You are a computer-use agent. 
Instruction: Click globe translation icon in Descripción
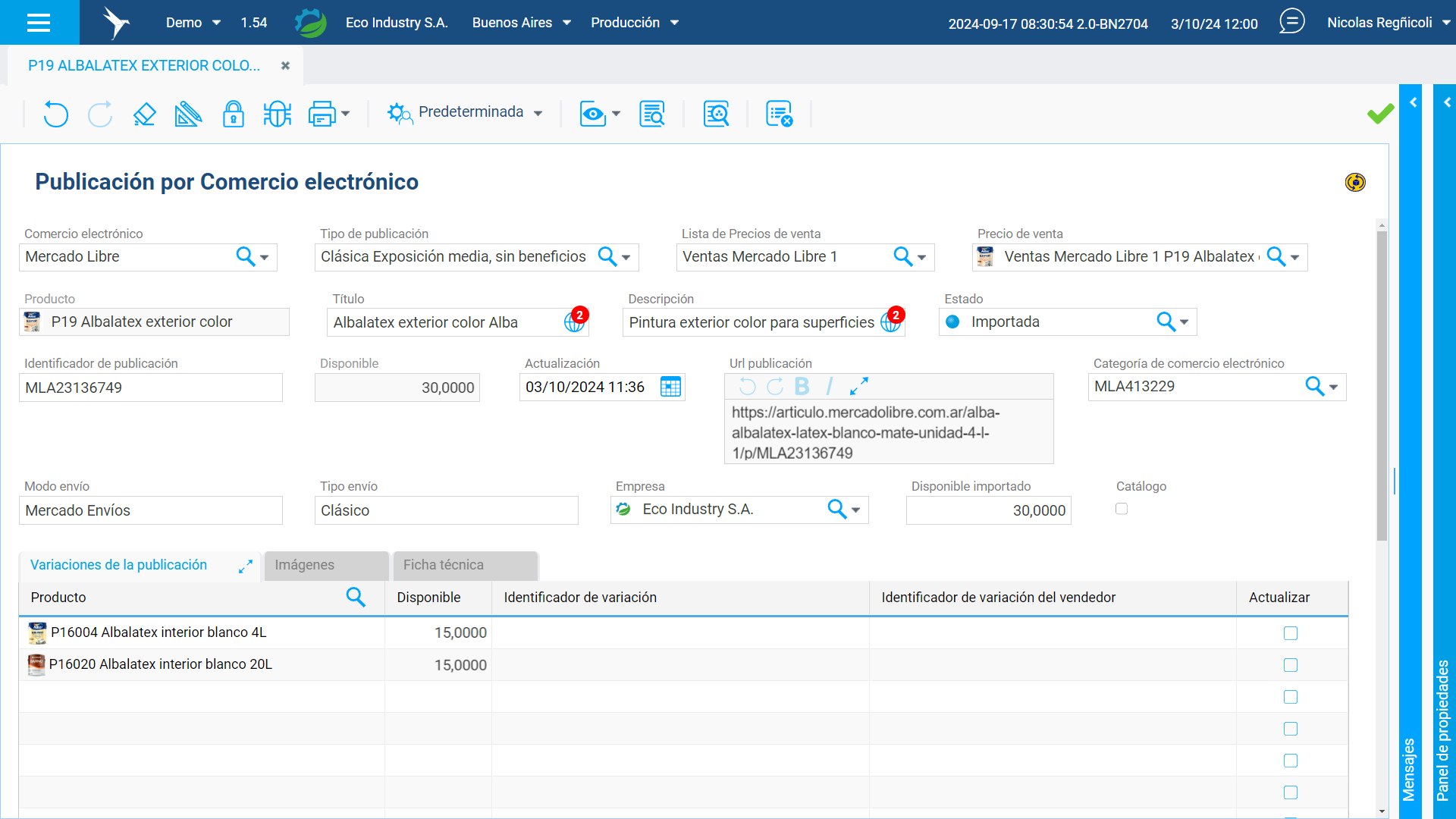890,322
